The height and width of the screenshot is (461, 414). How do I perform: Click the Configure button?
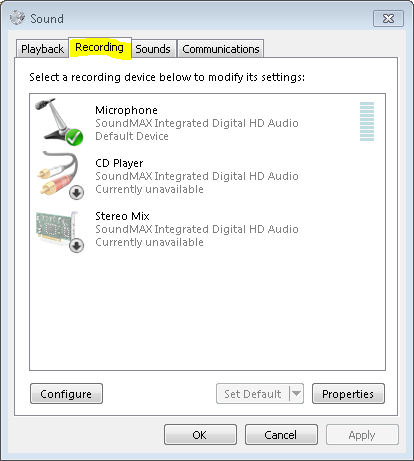(66, 394)
